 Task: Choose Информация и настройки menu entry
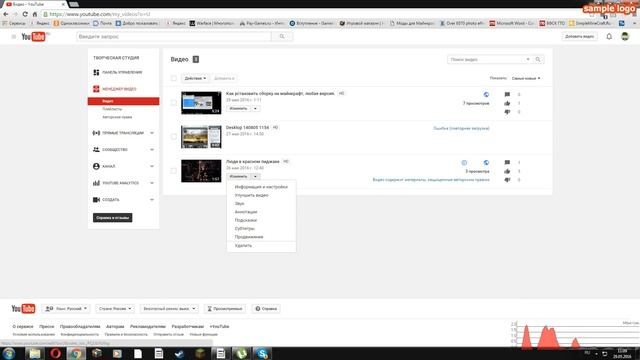click(x=261, y=187)
